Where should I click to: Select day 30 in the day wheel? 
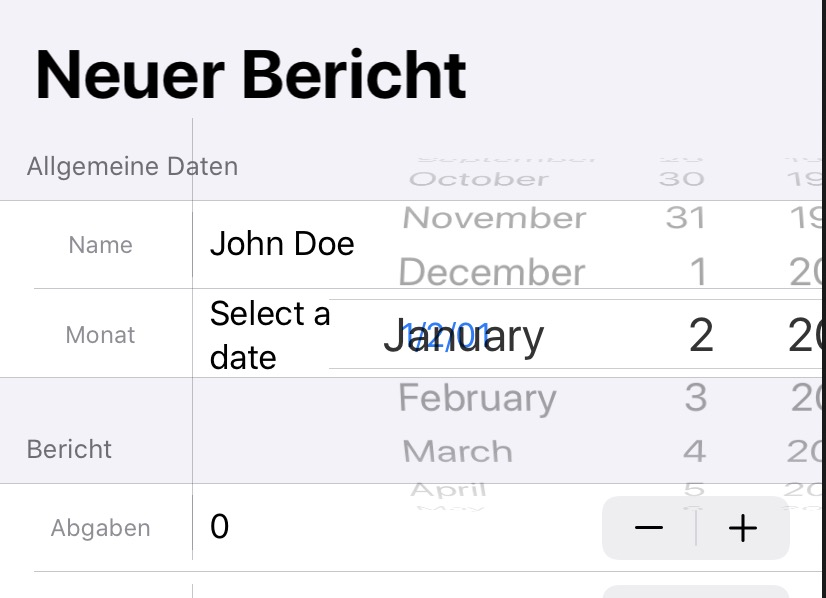pyautogui.click(x=682, y=179)
